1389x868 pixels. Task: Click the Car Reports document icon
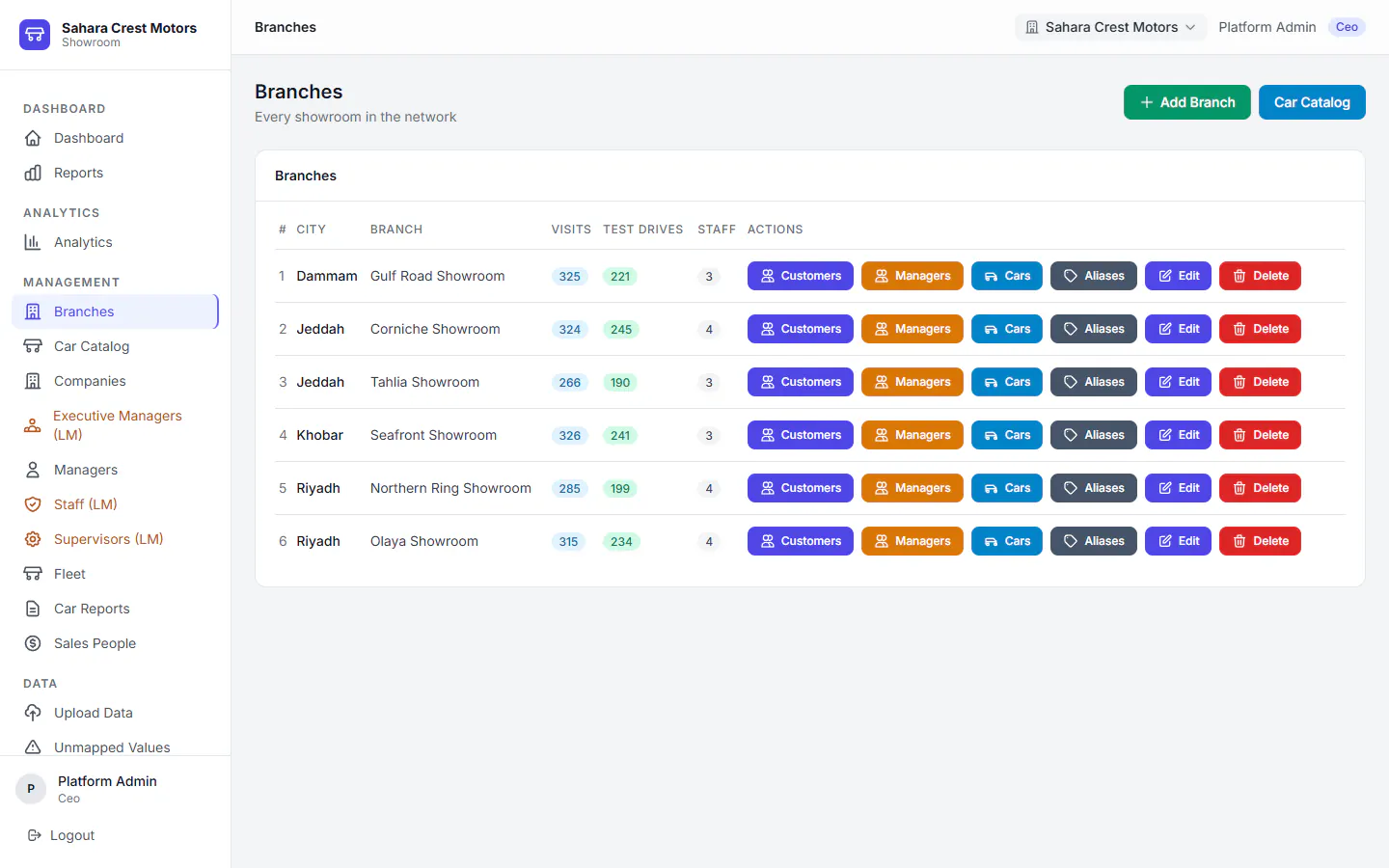(33, 609)
